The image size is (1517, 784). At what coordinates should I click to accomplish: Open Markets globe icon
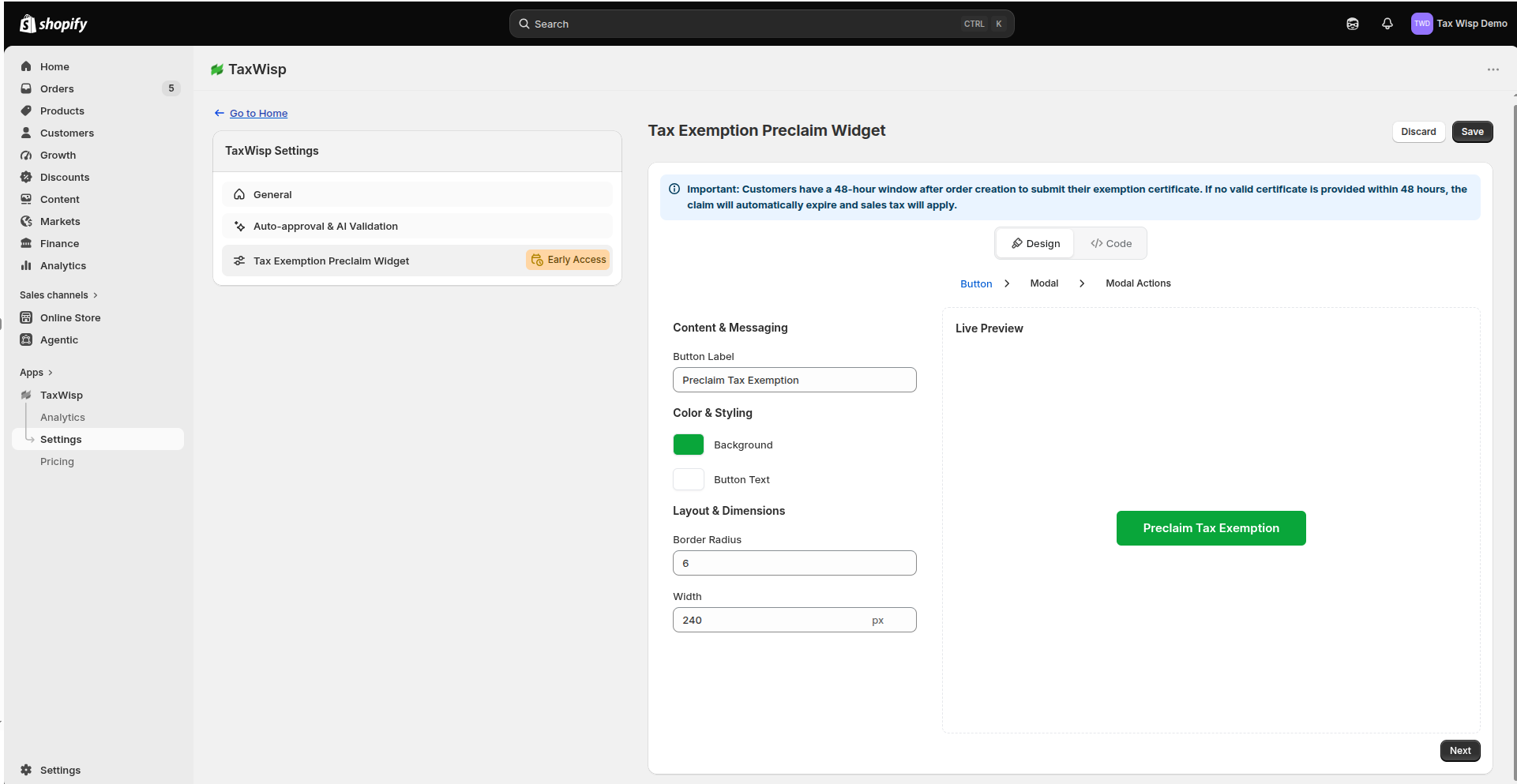26,221
